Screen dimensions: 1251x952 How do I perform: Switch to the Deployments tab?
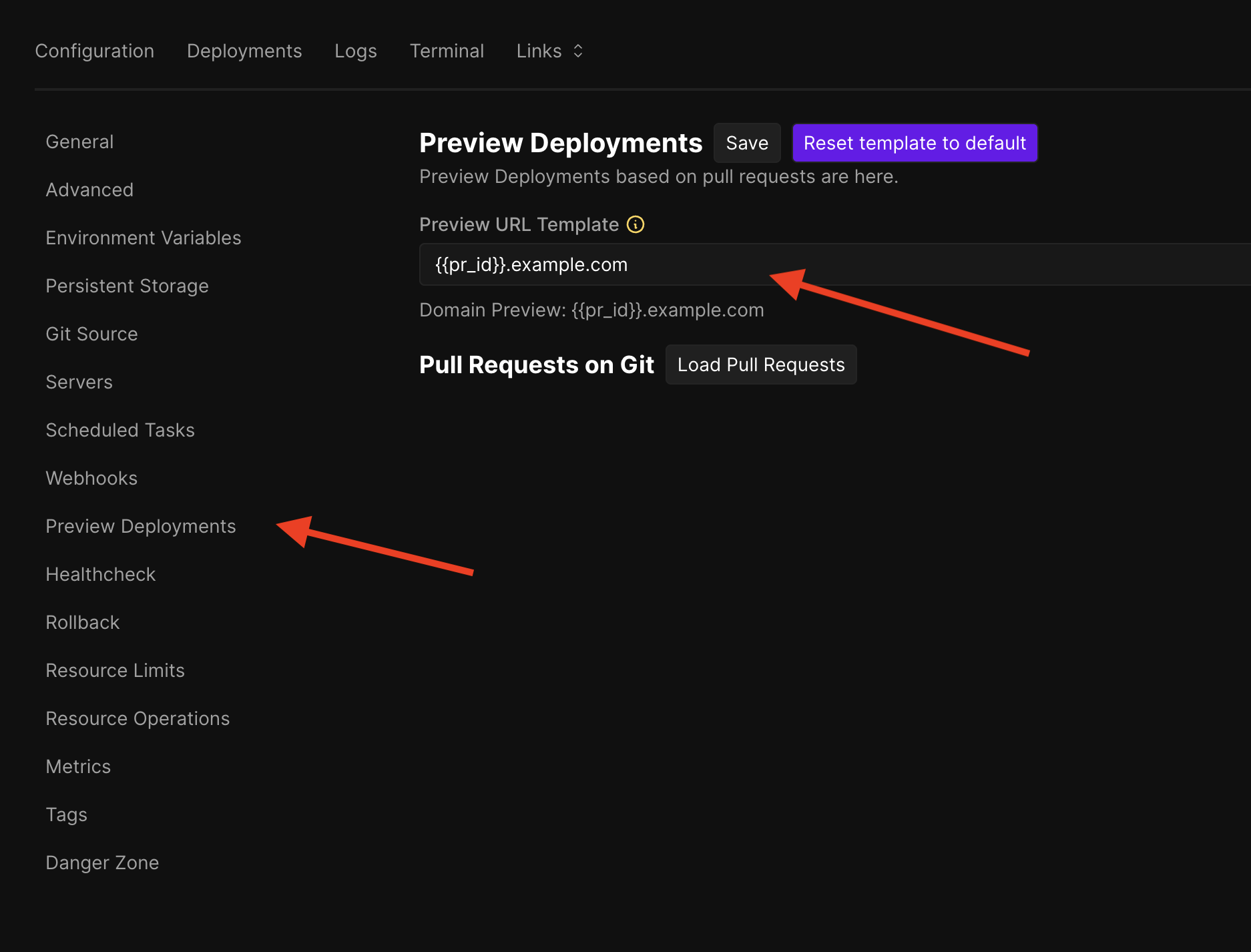pyautogui.click(x=244, y=51)
